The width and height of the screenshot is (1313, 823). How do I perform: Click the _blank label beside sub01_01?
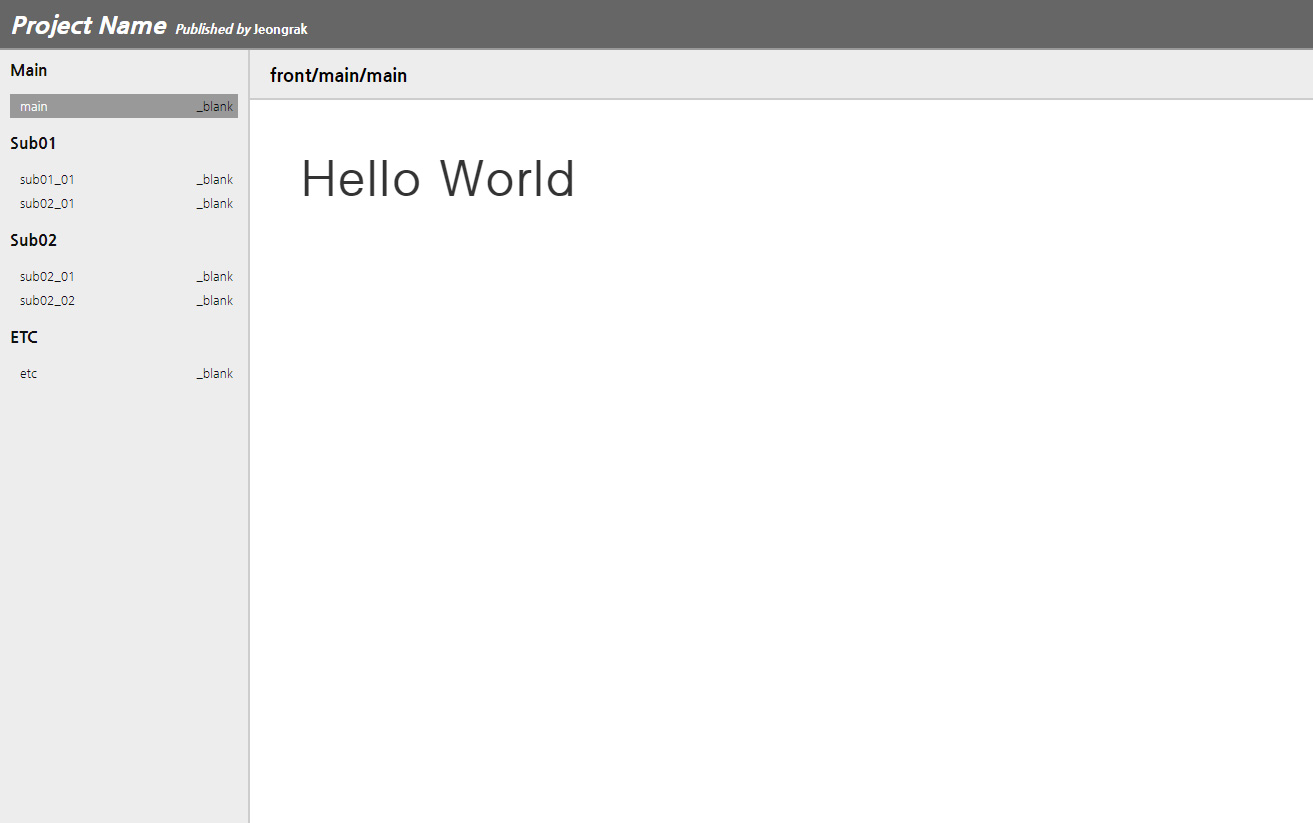pyautogui.click(x=214, y=179)
